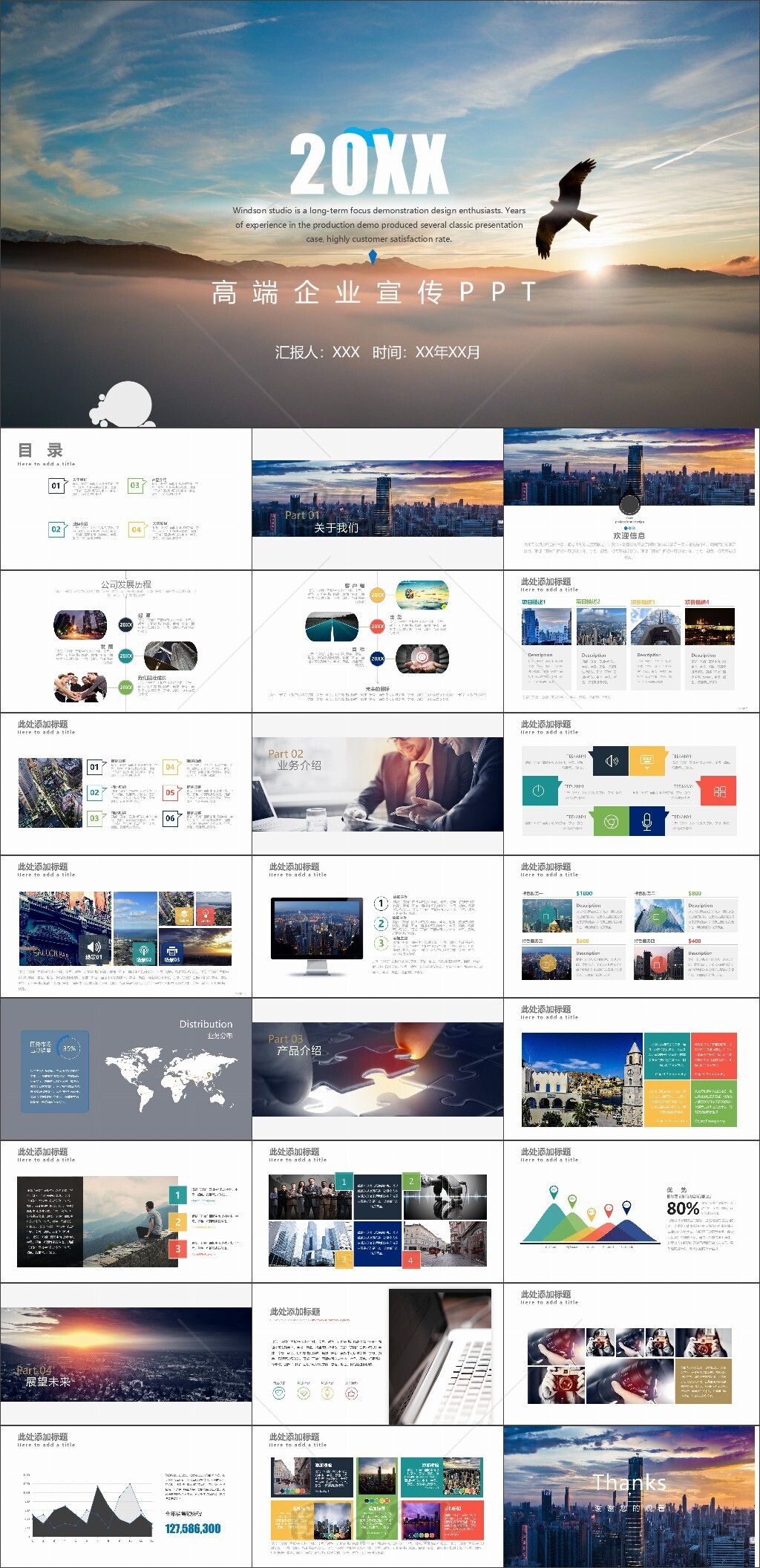Click the 35% circular progress ring
Viewport: 760px width, 1568px height.
(x=69, y=1048)
